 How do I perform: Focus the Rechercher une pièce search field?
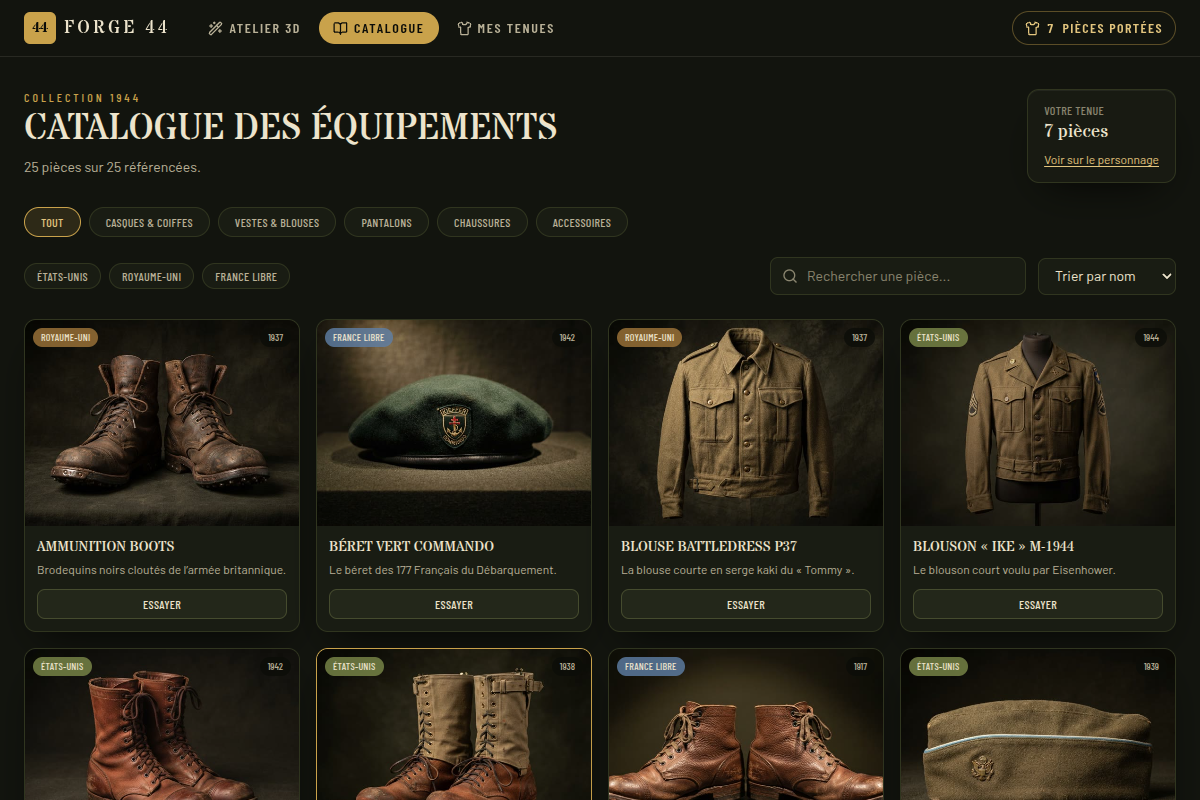click(x=898, y=276)
